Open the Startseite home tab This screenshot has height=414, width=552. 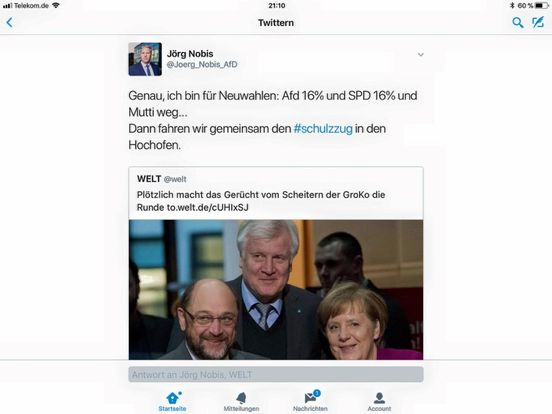click(172, 401)
